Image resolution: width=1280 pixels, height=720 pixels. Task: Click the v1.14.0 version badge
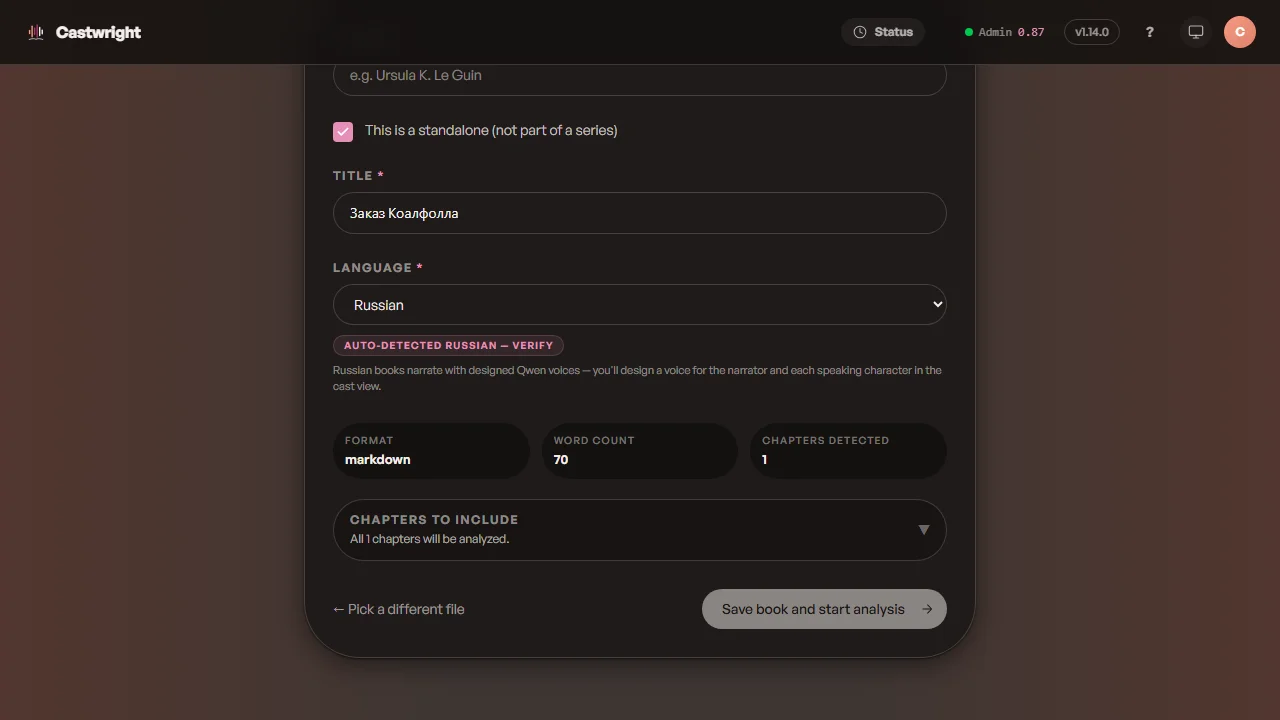(1092, 32)
